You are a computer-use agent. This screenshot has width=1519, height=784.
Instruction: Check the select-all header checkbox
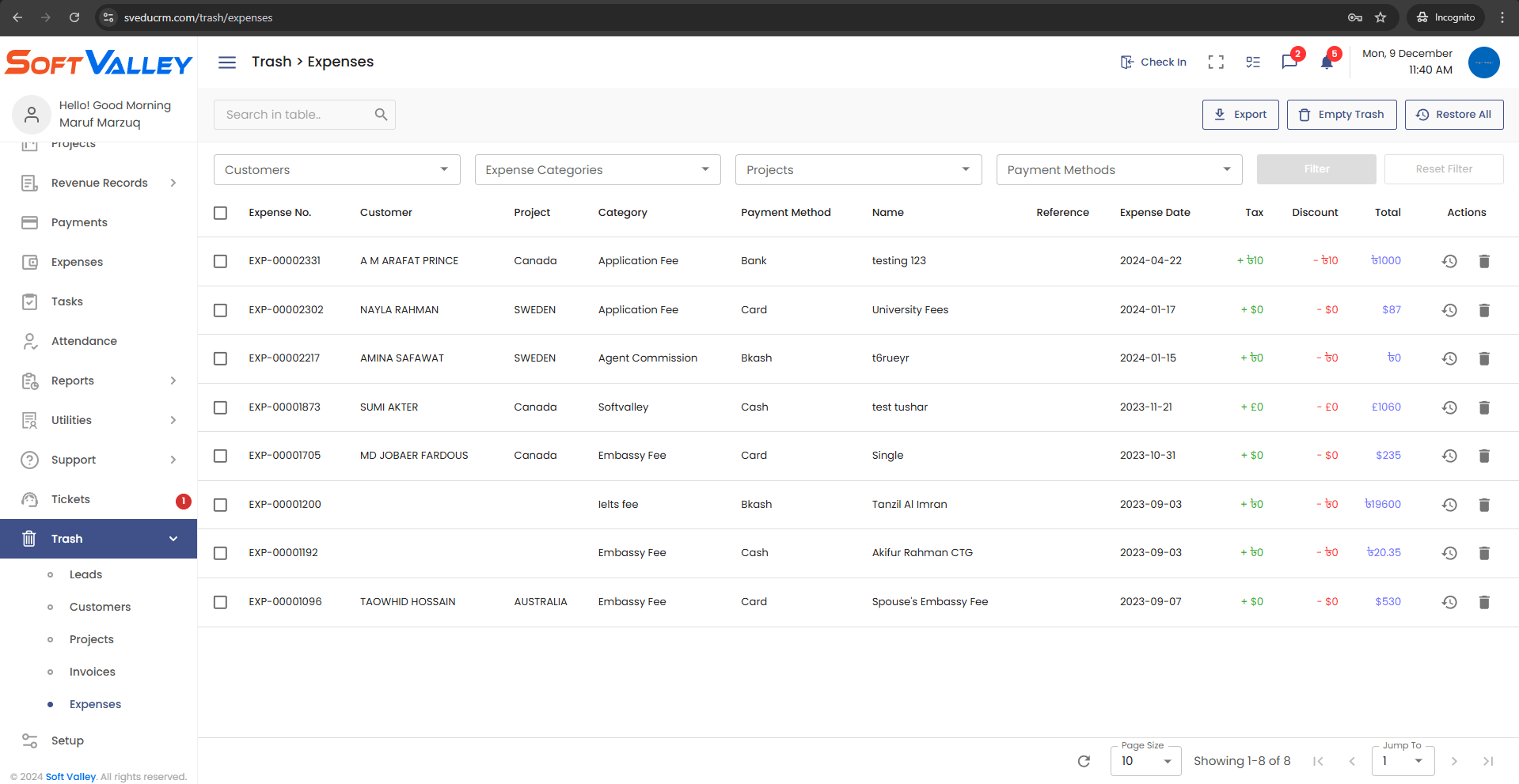[x=221, y=213]
